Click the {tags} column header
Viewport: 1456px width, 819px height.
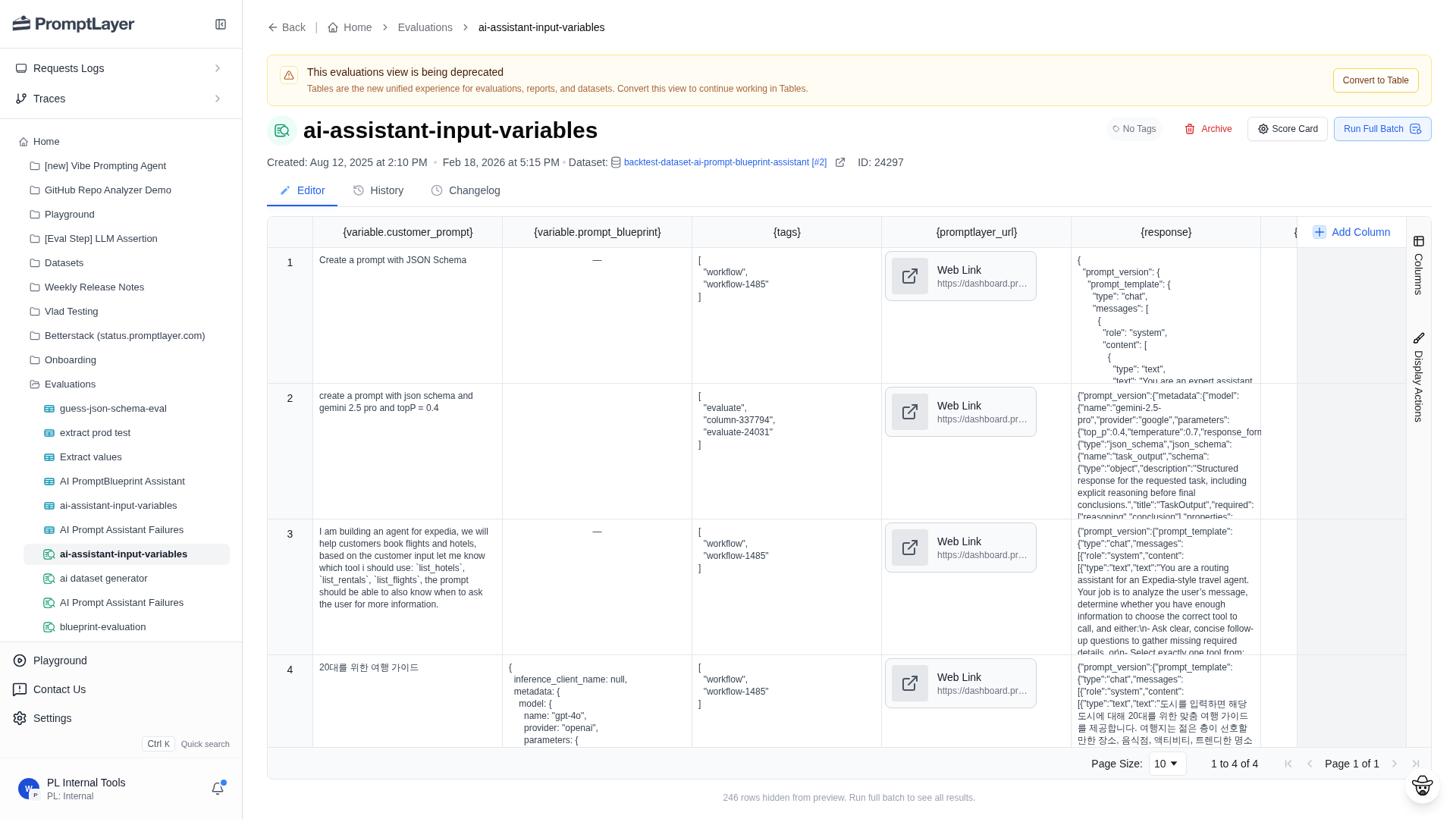click(x=787, y=232)
